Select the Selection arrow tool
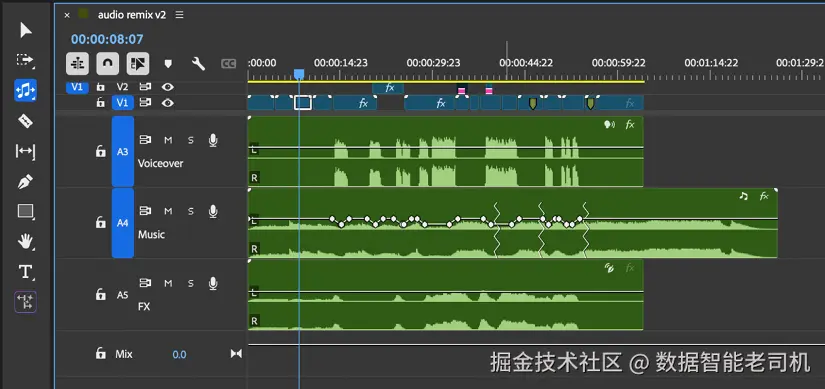The width and height of the screenshot is (825, 389). tap(25, 30)
